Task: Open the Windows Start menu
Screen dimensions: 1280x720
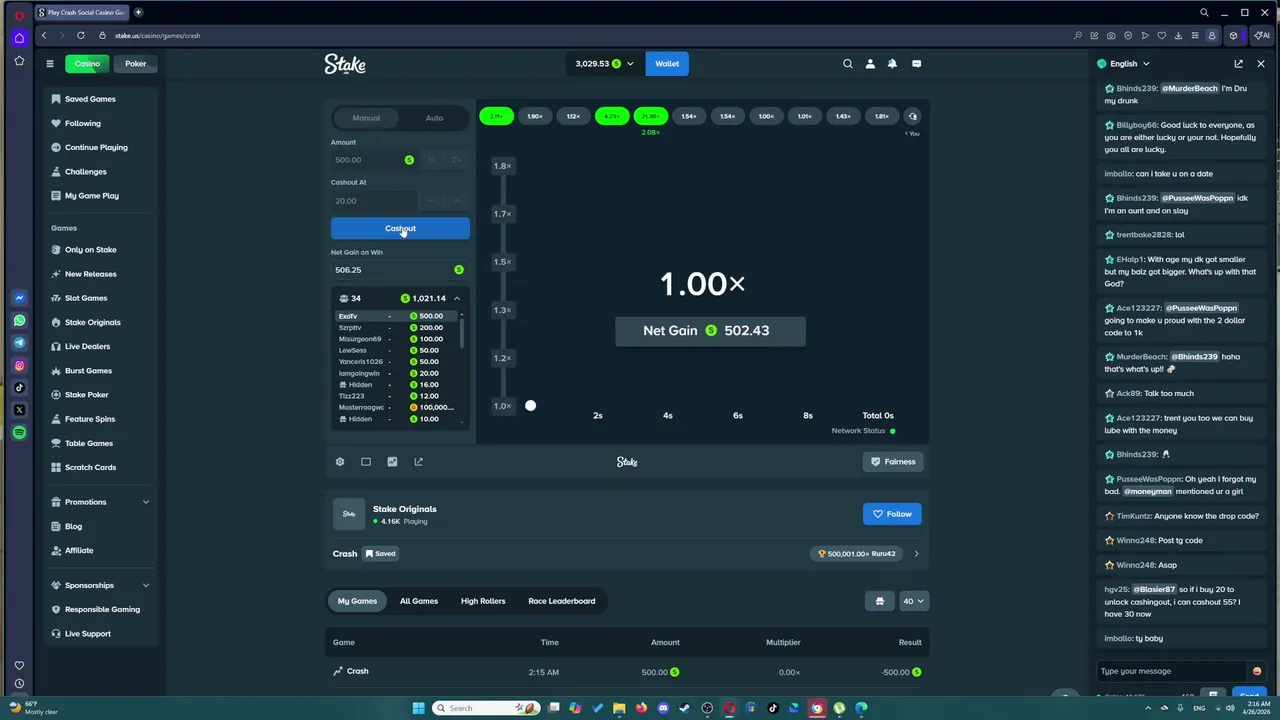Action: [x=418, y=708]
